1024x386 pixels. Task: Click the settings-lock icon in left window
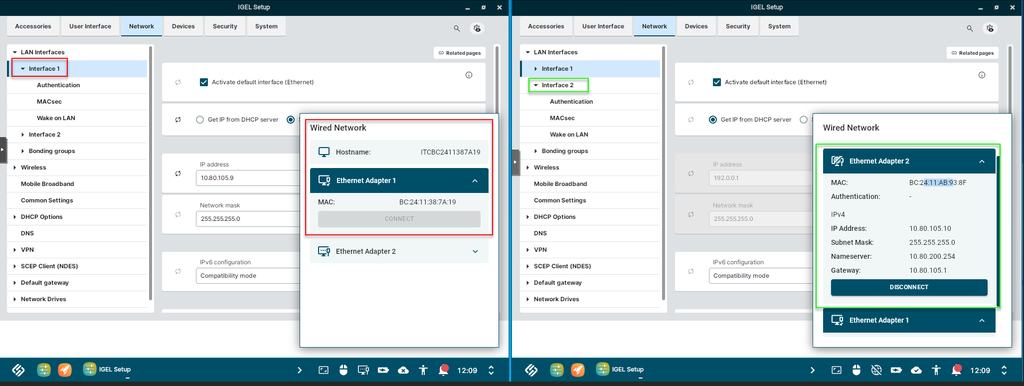pos(477,29)
